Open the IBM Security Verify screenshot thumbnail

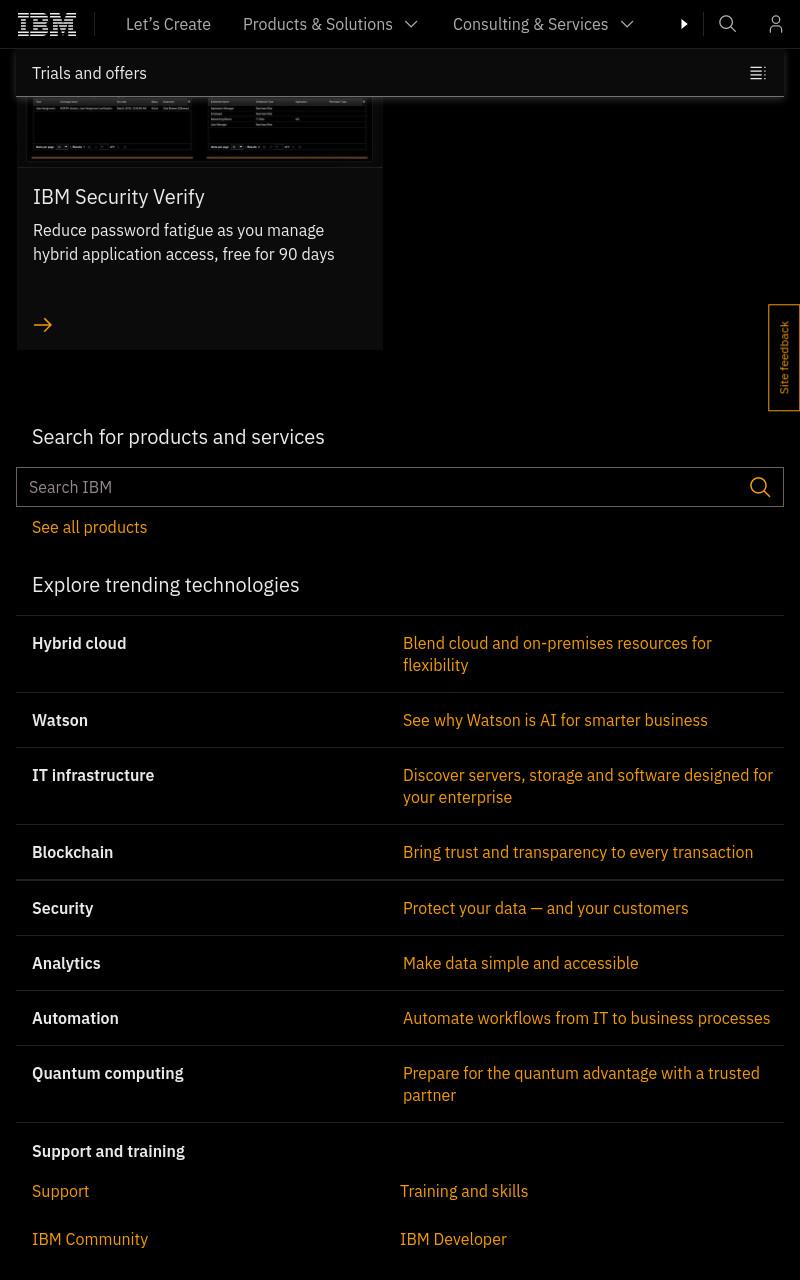coord(200,130)
